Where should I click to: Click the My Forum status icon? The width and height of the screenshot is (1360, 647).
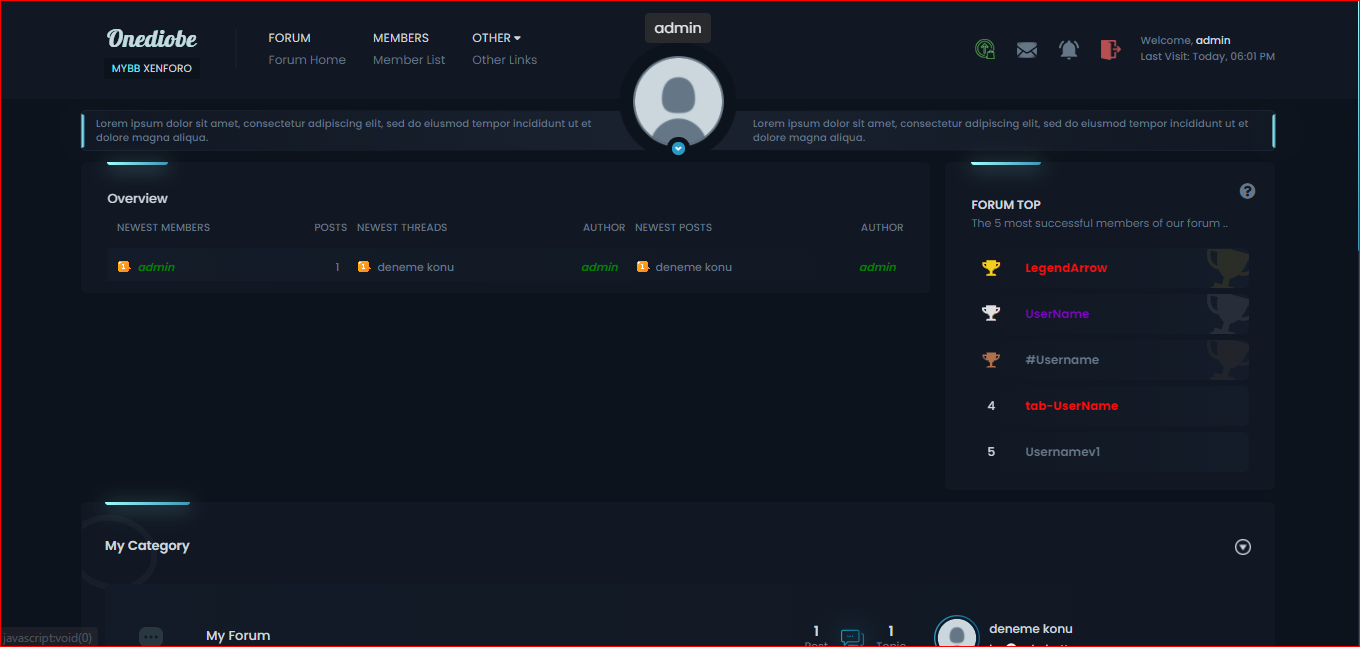tap(151, 636)
